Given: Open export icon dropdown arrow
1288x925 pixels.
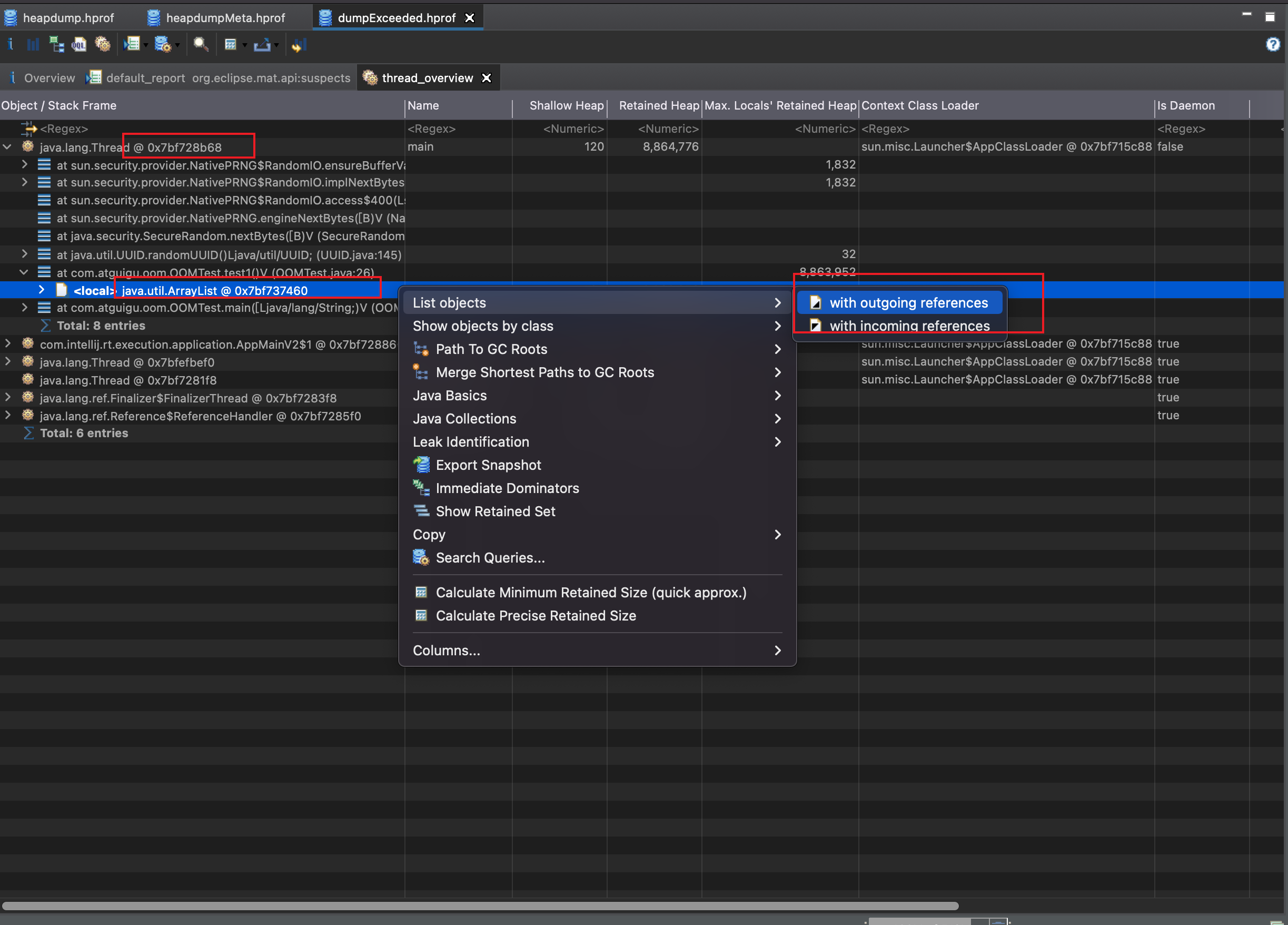Looking at the screenshot, I should point(276,45).
